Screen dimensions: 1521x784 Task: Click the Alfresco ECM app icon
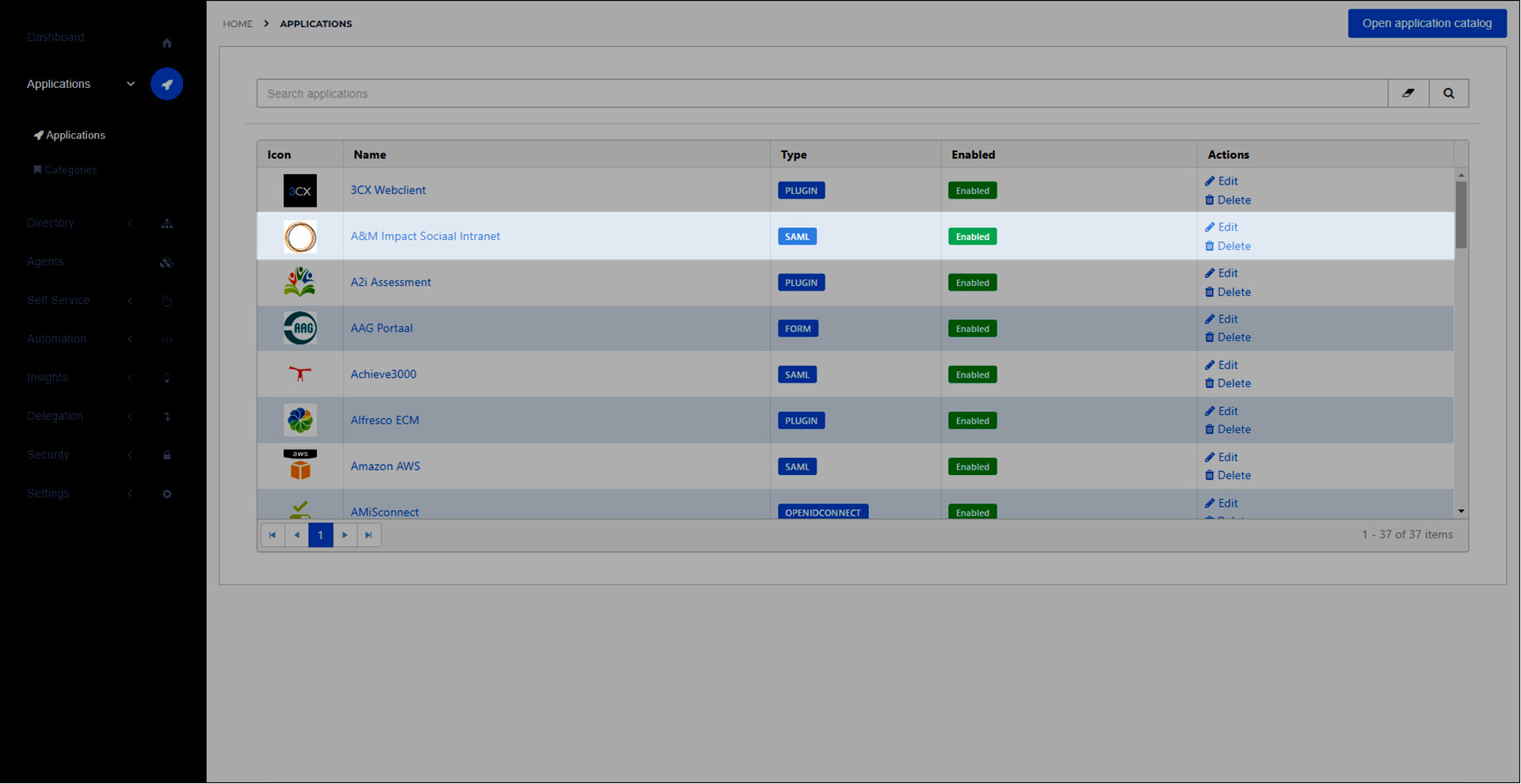(300, 421)
